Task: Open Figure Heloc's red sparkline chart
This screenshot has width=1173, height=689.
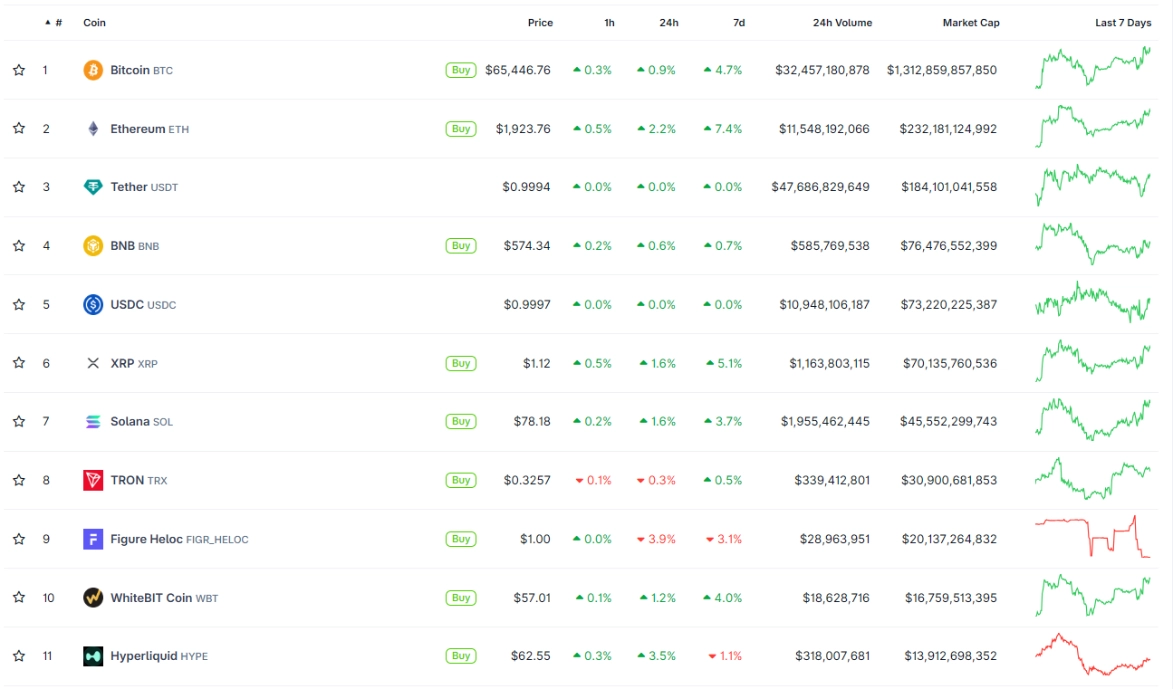Action: click(1093, 536)
